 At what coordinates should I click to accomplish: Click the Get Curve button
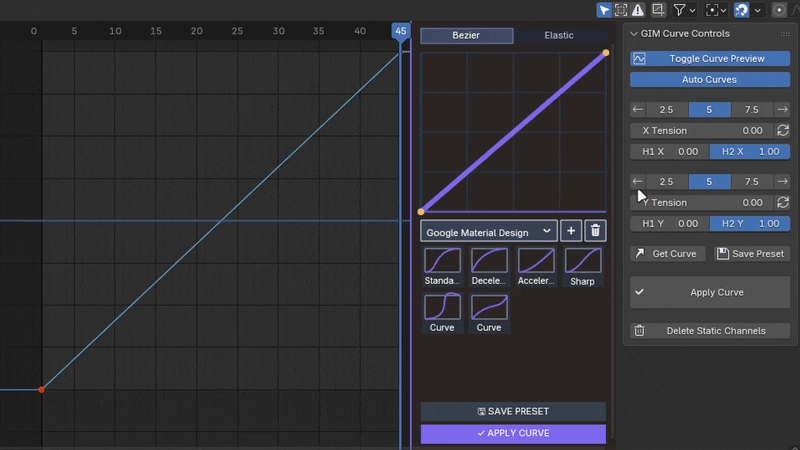tap(667, 254)
